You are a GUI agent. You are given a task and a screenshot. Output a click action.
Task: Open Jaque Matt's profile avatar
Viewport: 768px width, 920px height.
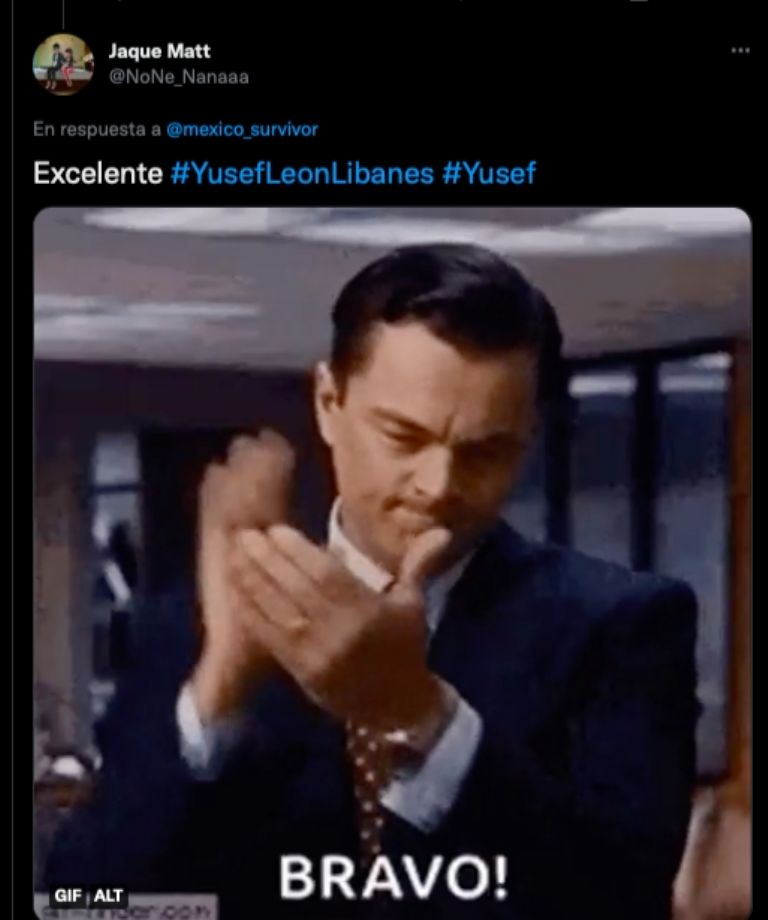click(x=63, y=64)
